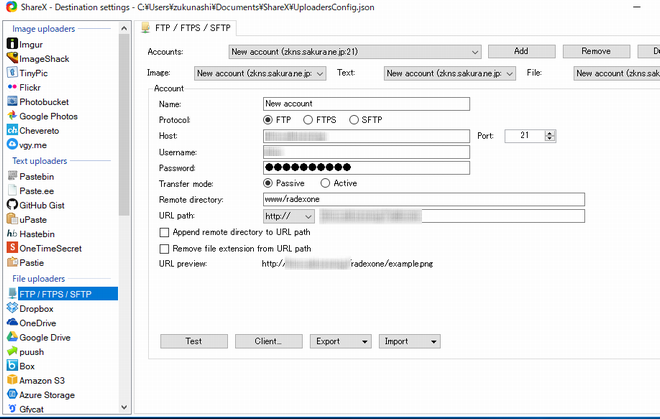Increase the Port value with up arrow
Viewport: 660px width, 419px height.
pyautogui.click(x=550, y=133)
